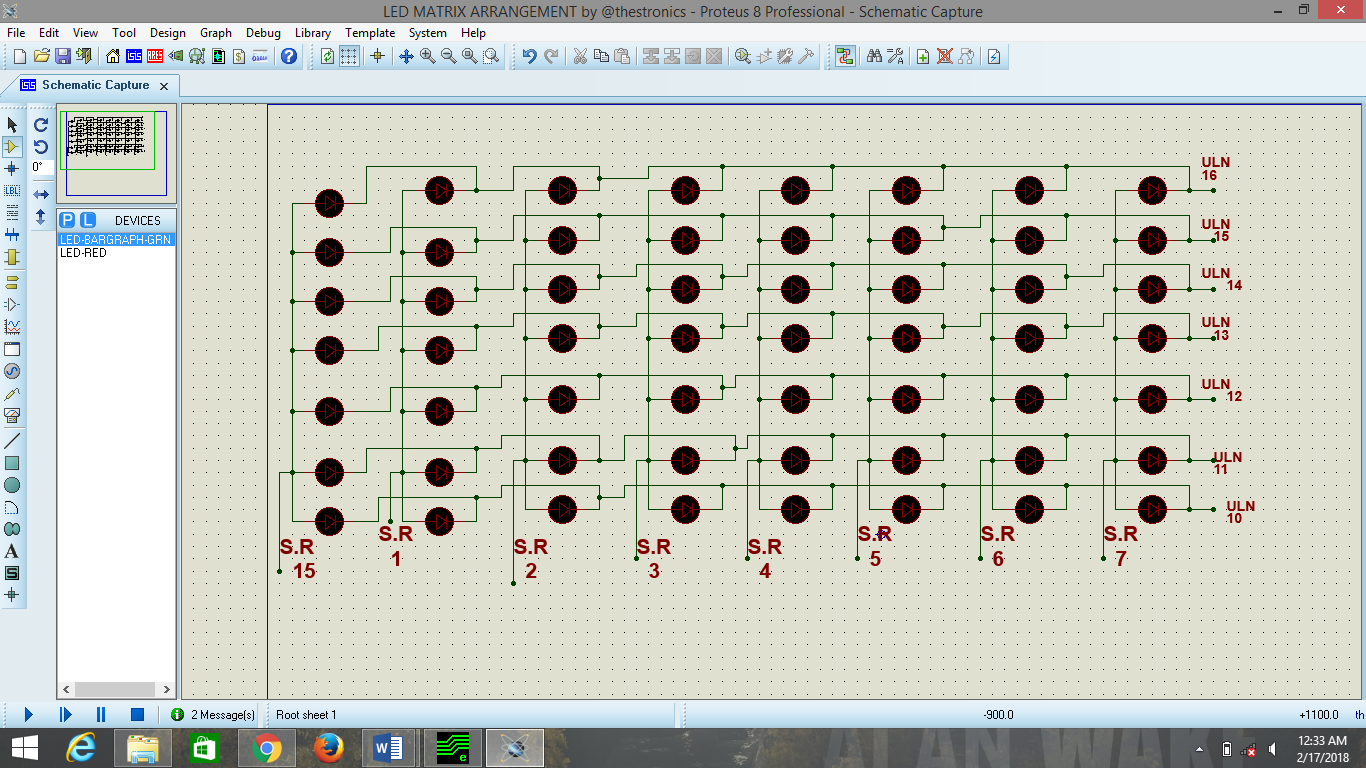Open the Debug menu
The height and width of the screenshot is (768, 1366).
[262, 33]
